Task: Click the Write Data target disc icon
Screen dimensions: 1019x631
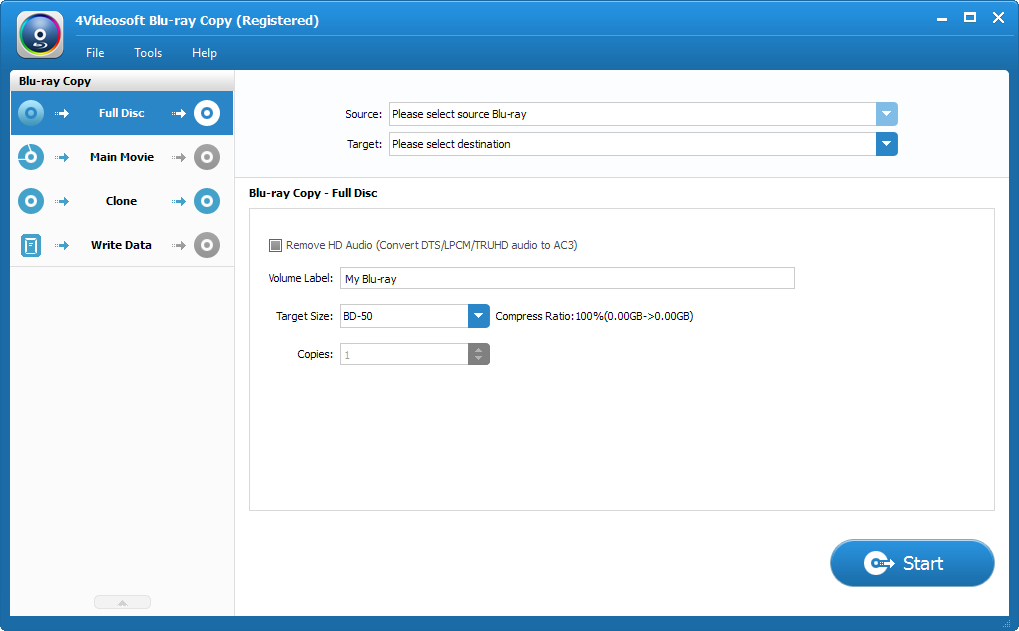Action: pos(207,245)
